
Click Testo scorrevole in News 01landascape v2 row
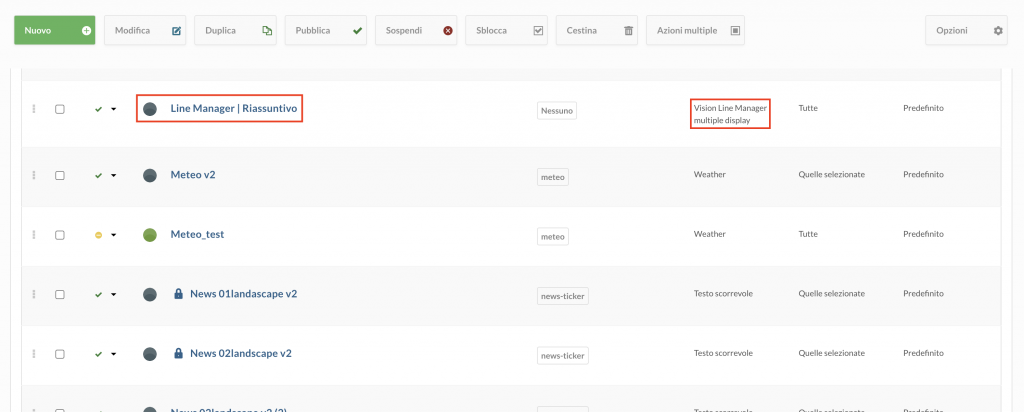click(x=723, y=294)
